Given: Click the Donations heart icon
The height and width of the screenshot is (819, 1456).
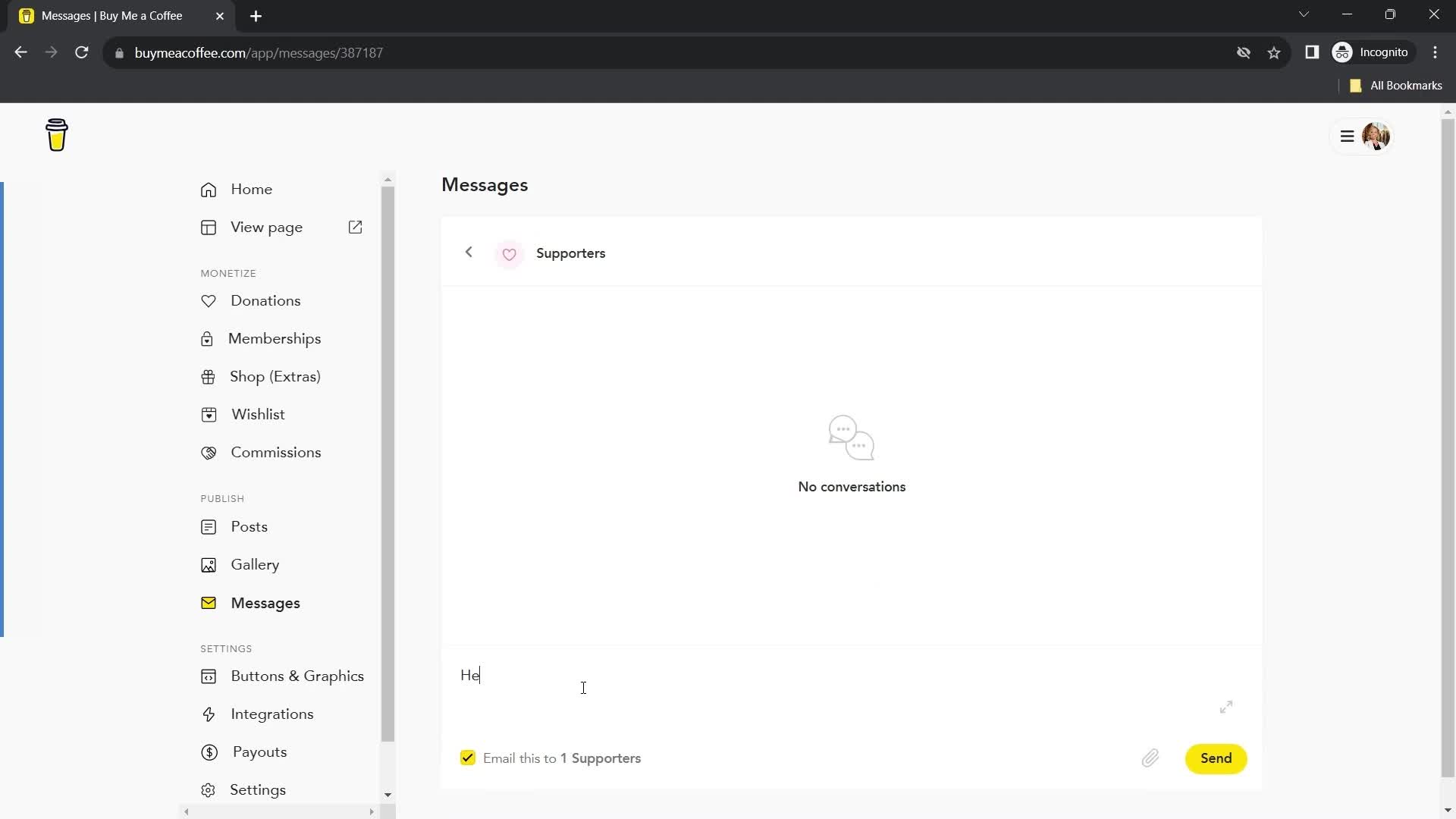Looking at the screenshot, I should (x=207, y=300).
